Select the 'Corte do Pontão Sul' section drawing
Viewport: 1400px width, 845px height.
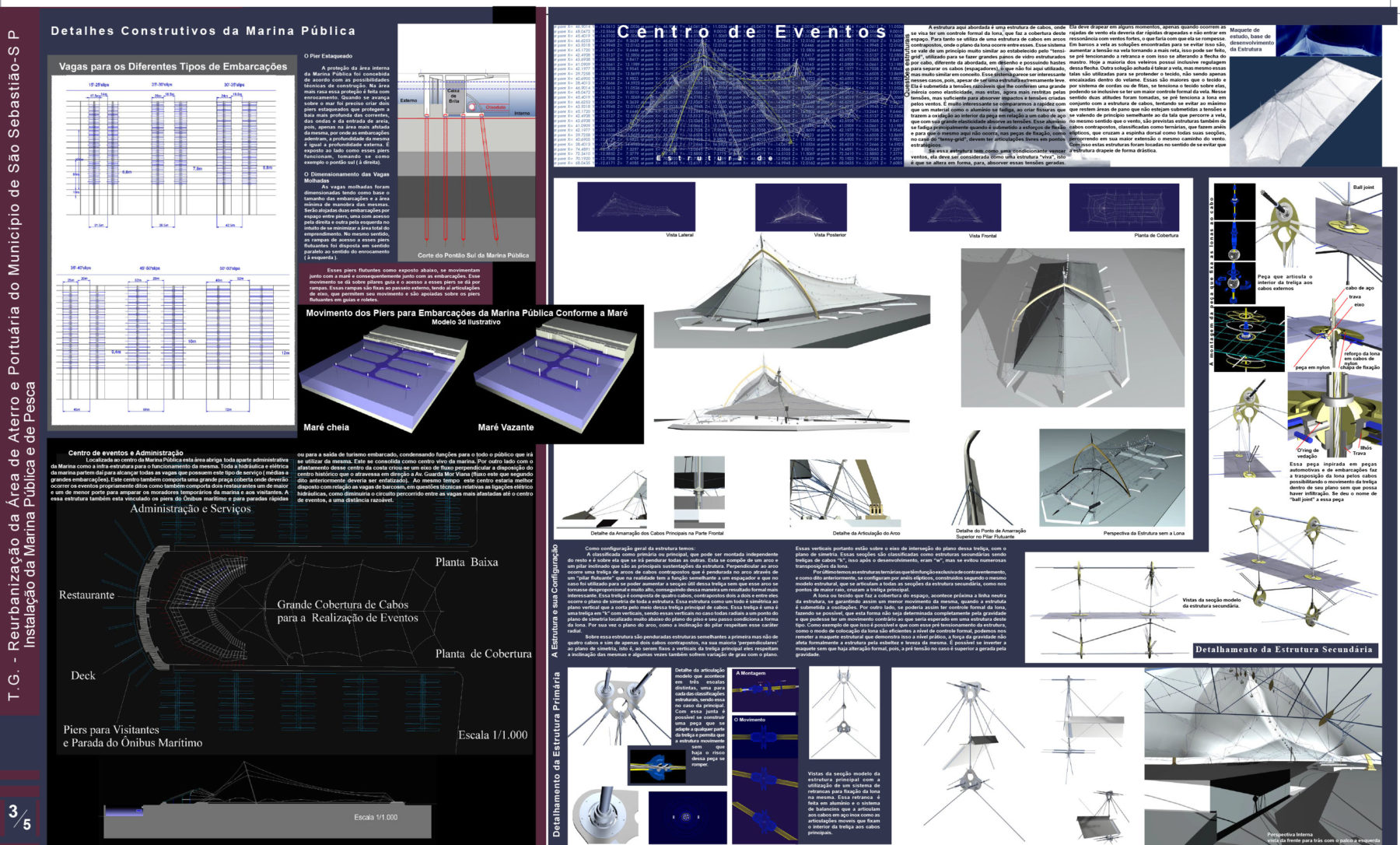click(x=466, y=142)
